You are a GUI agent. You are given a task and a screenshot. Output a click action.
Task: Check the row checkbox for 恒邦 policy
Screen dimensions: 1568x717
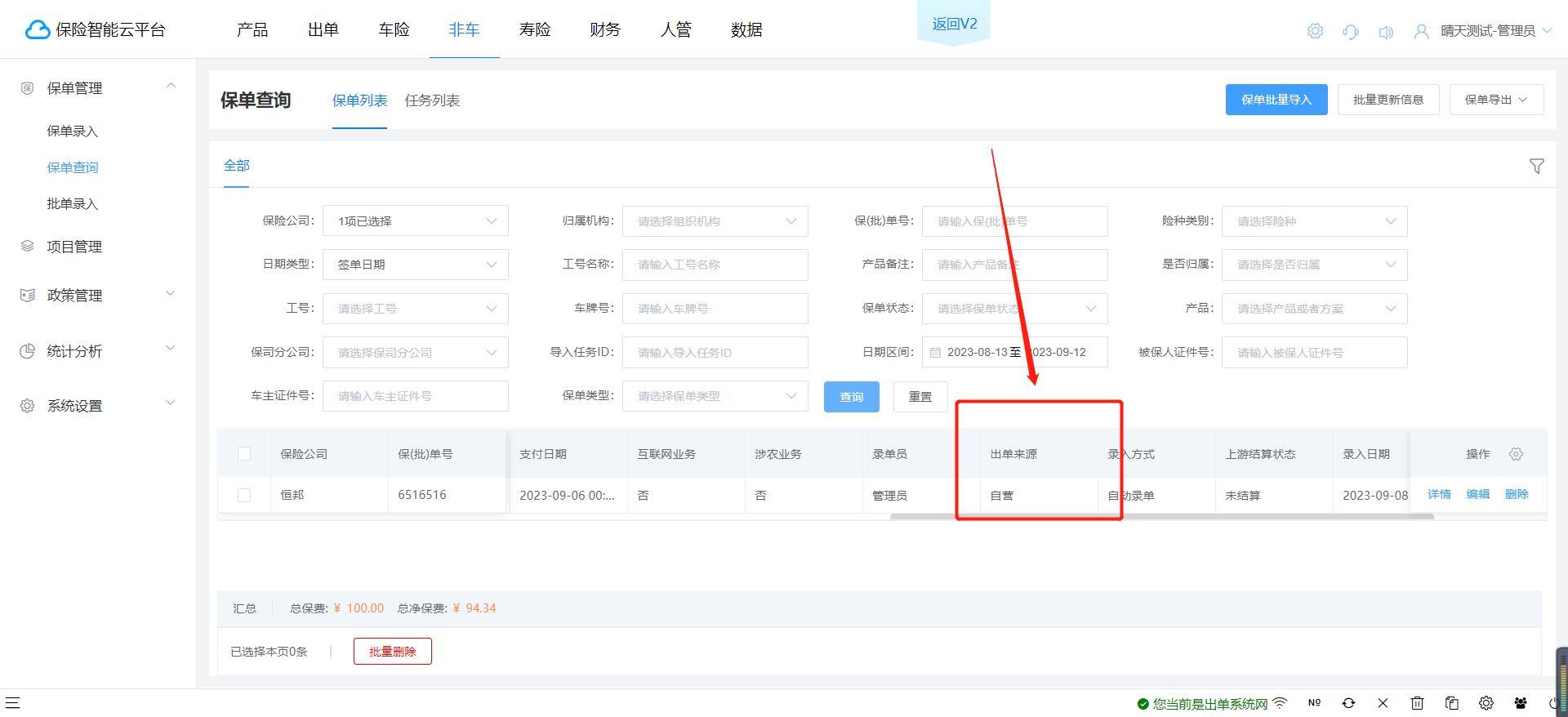(244, 495)
